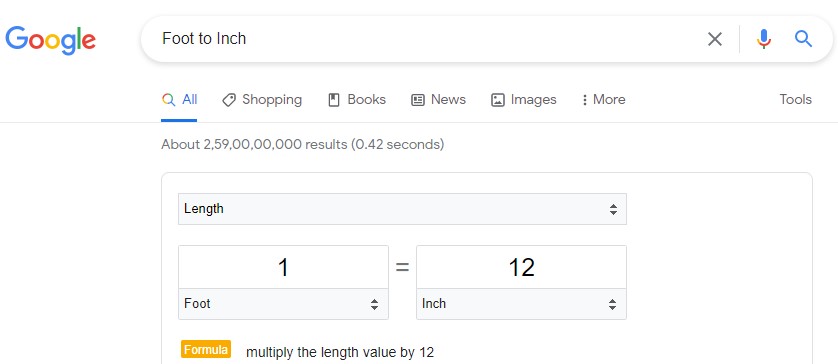Viewport: 838px width, 364px height.
Task: Open the Length unit type dropdown
Action: coord(402,209)
